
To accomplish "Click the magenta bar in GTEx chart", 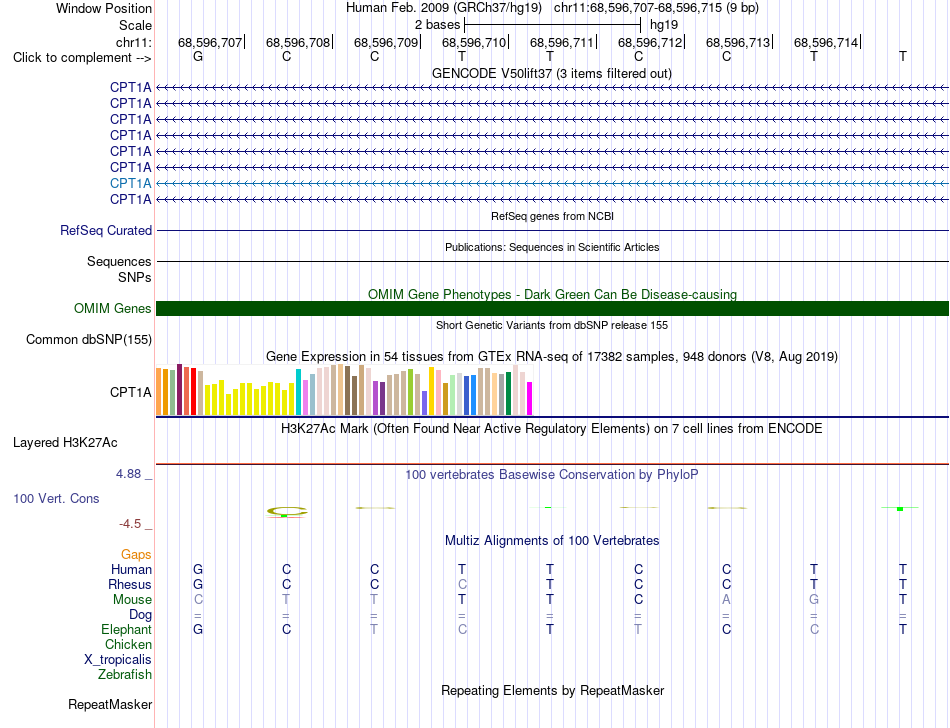I will pos(530,399).
